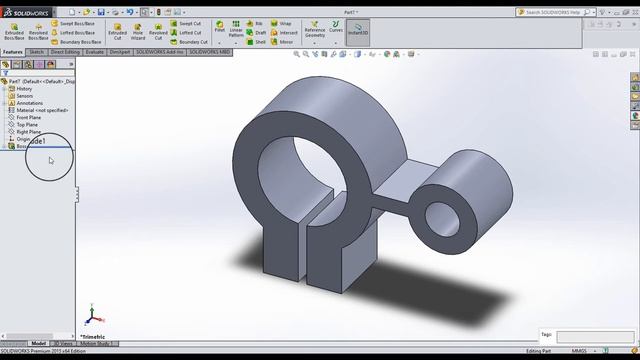Select the Right Plane
This screenshot has width=640, height=360.
[x=24, y=132]
